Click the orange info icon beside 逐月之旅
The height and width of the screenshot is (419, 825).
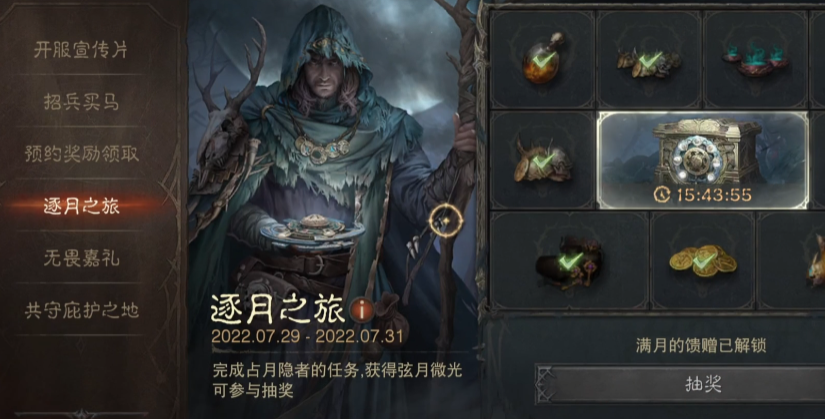tap(362, 310)
